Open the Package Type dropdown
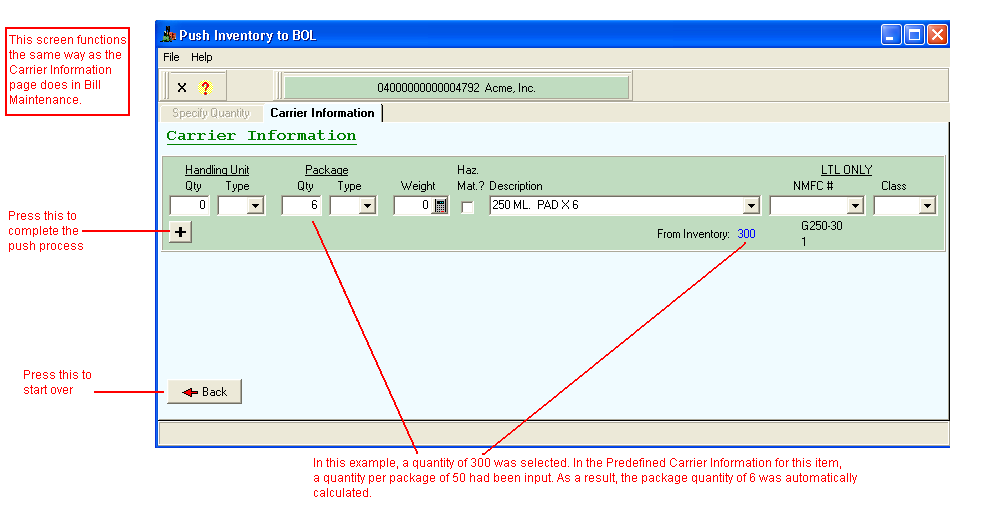Image resolution: width=991 pixels, height=523 pixels. click(367, 206)
